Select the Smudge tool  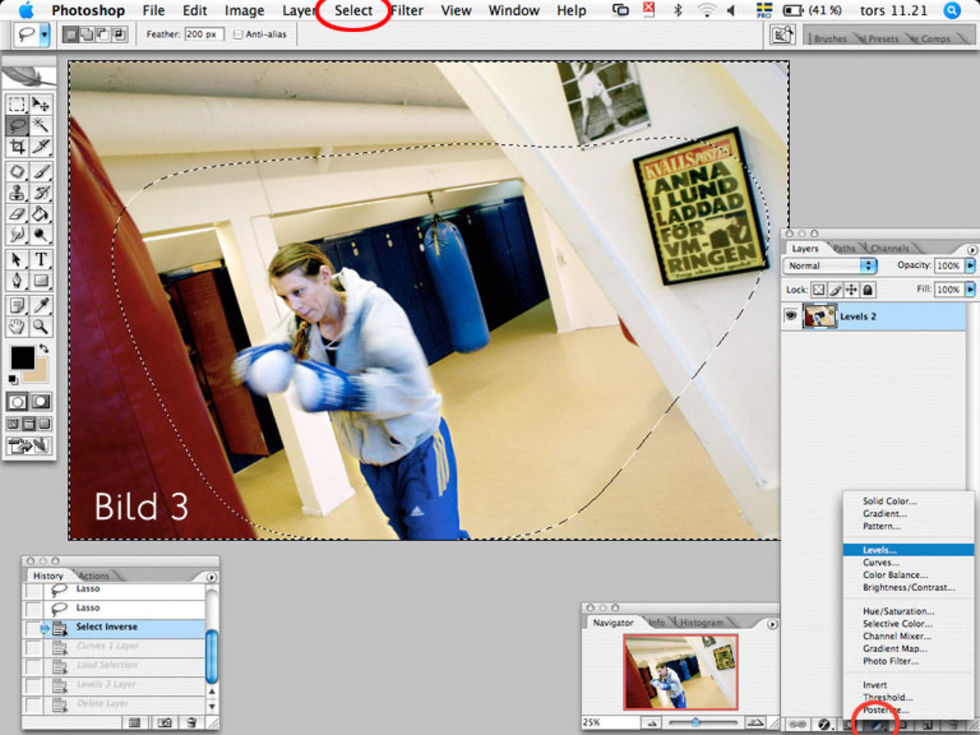[x=18, y=235]
